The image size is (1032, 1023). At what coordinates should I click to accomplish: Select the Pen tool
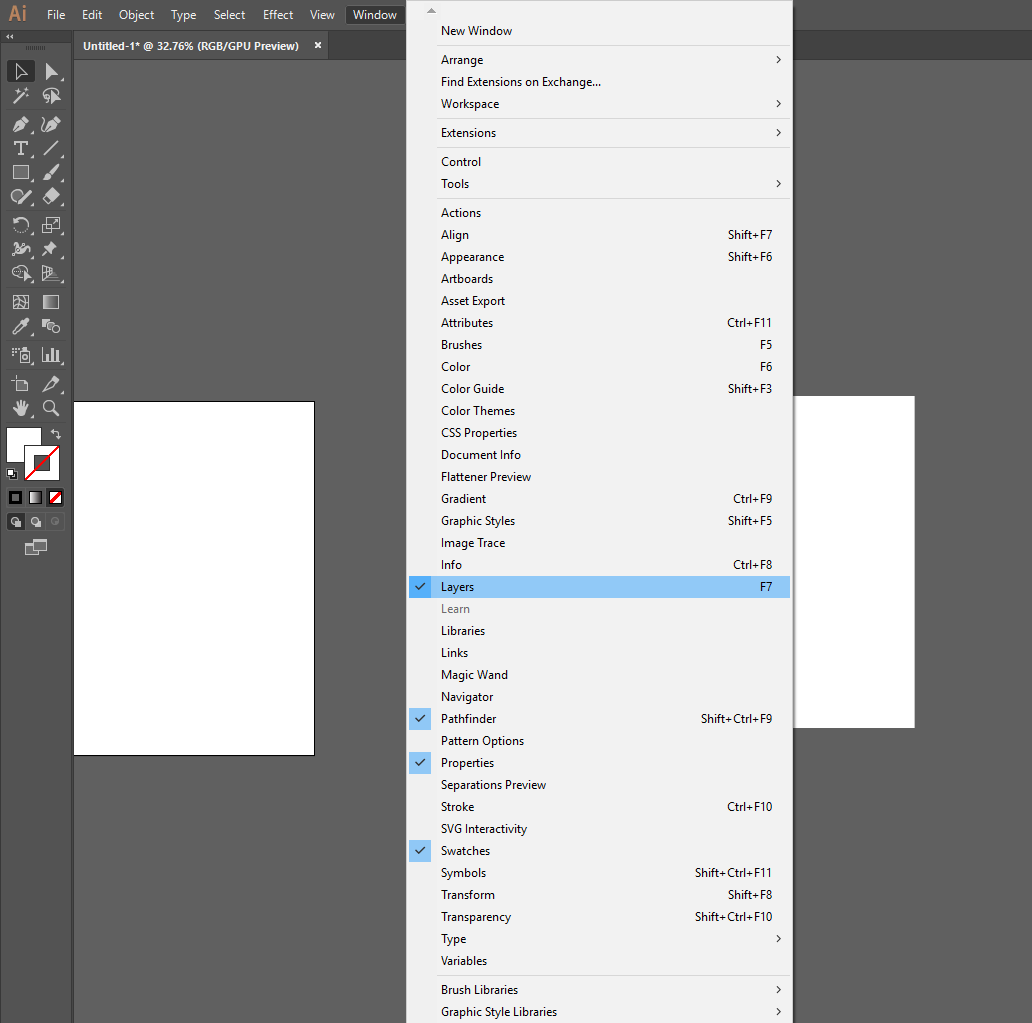coord(20,124)
